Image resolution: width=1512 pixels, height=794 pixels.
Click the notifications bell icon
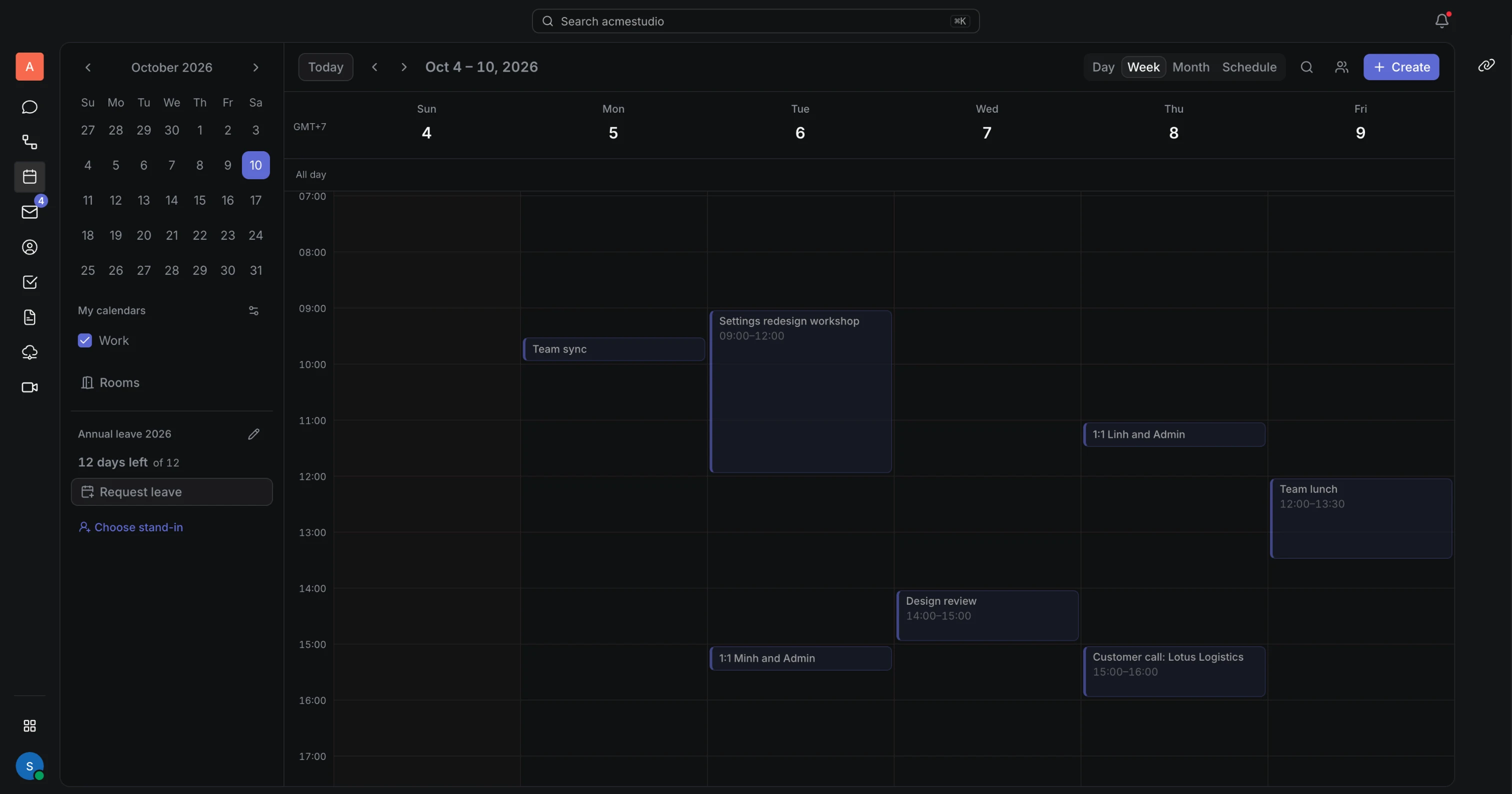point(1441,21)
